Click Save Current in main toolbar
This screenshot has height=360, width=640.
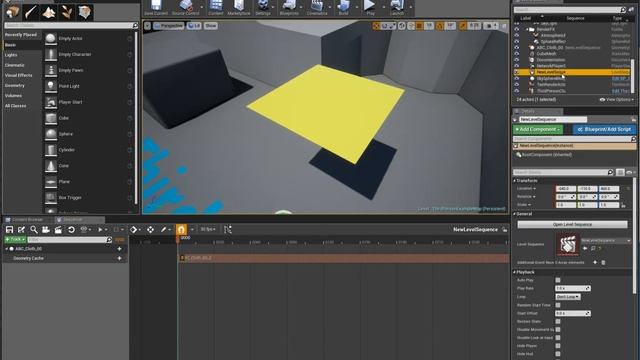[x=156, y=8]
